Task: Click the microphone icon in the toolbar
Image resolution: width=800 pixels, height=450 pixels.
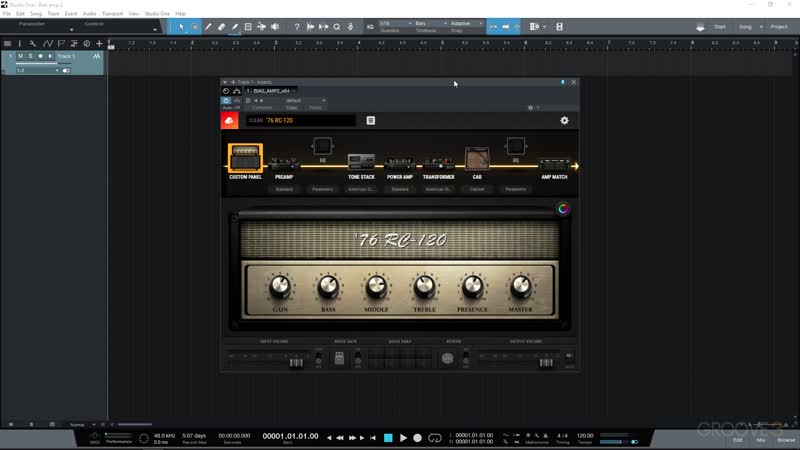Action: 351,27
